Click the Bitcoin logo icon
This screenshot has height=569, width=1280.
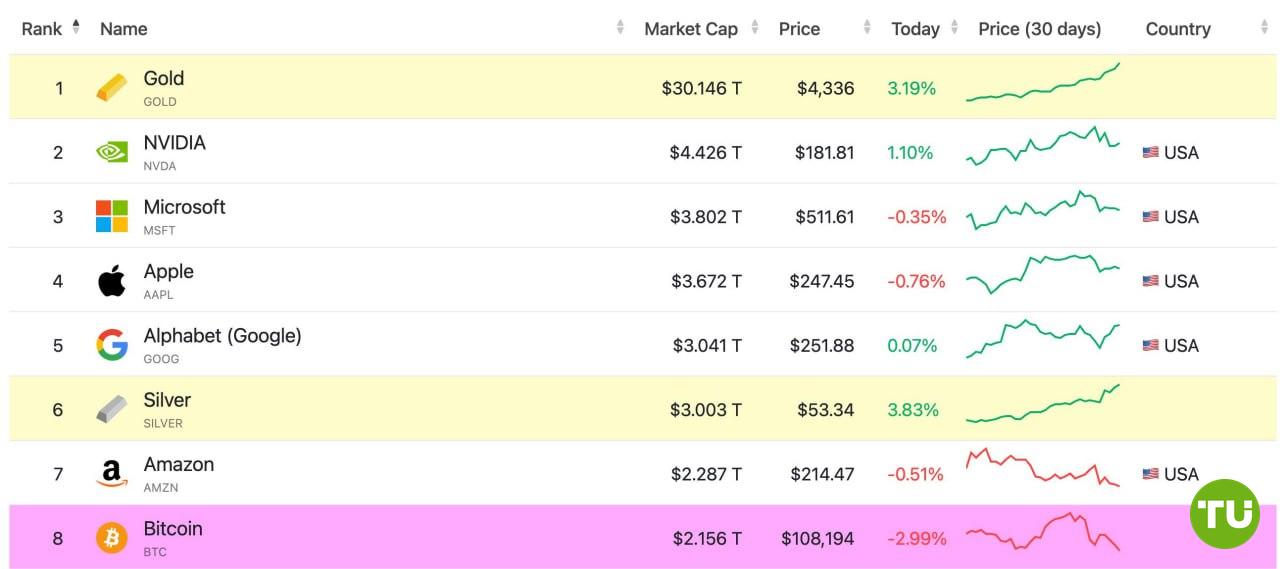[x=112, y=538]
